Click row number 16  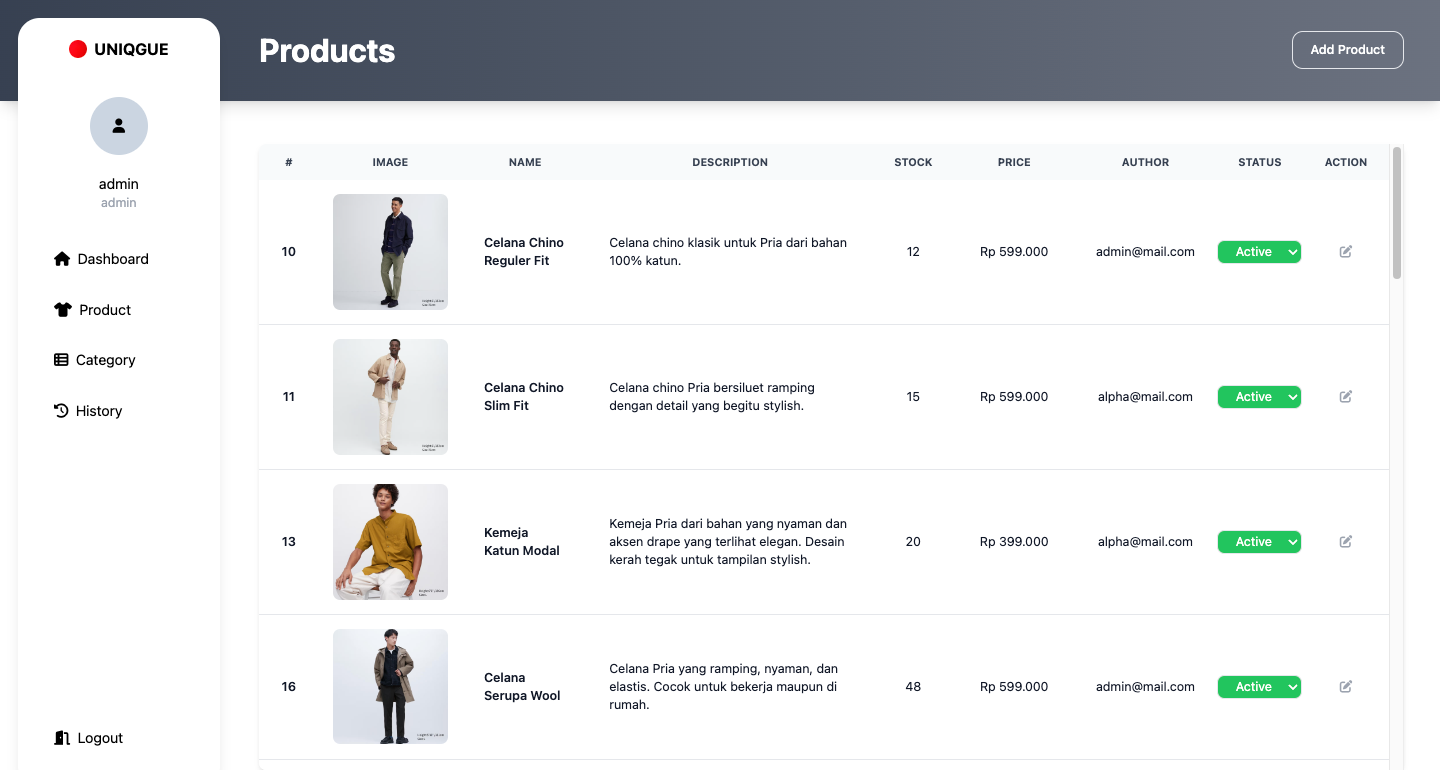pos(289,687)
